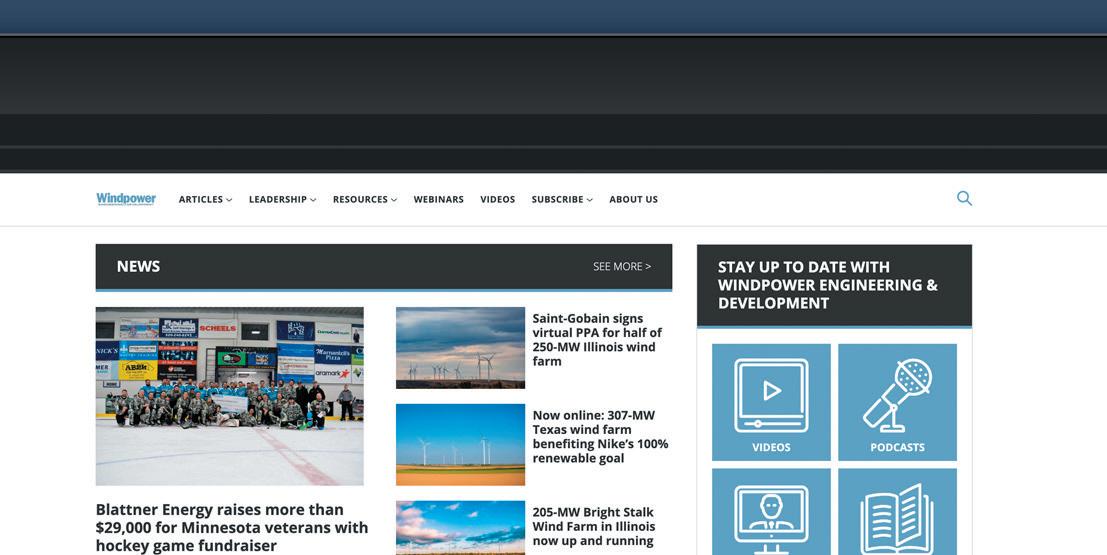Expand the Articles dropdown menu

tap(205, 199)
